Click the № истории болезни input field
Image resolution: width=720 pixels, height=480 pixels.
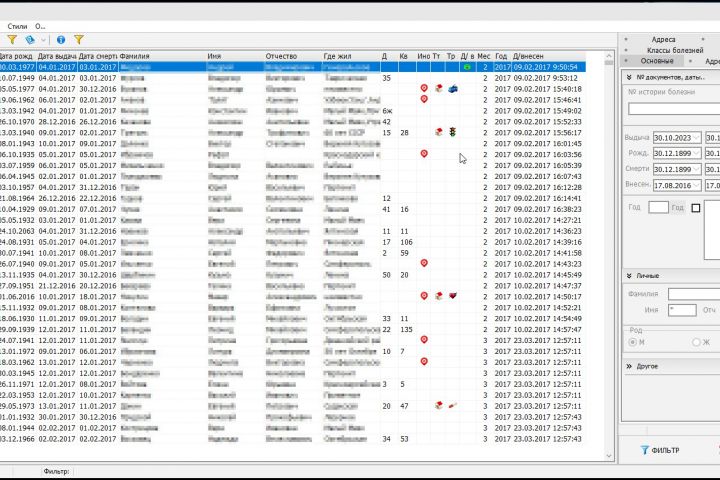674,109
